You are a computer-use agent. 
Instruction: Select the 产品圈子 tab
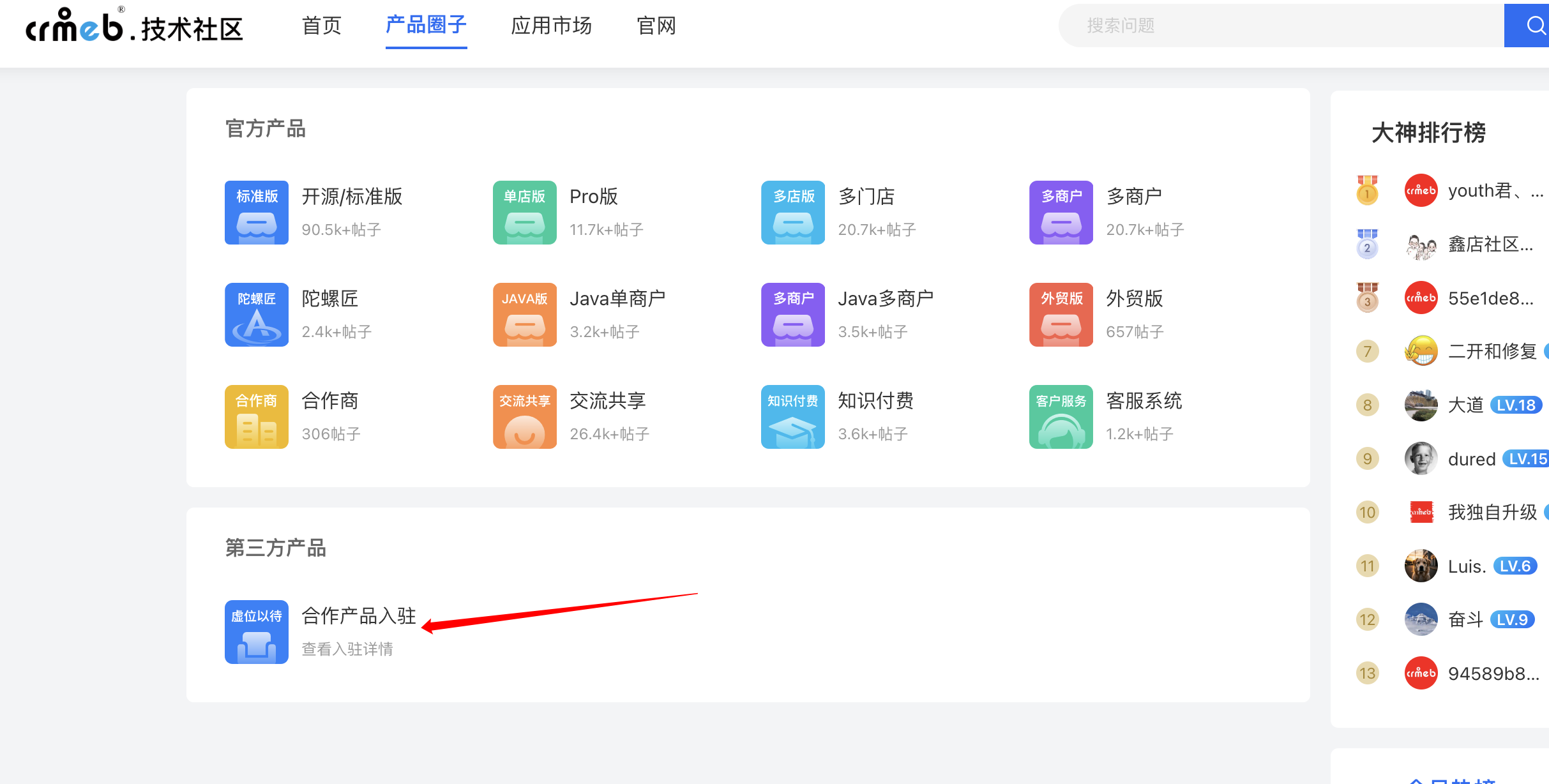[x=427, y=26]
